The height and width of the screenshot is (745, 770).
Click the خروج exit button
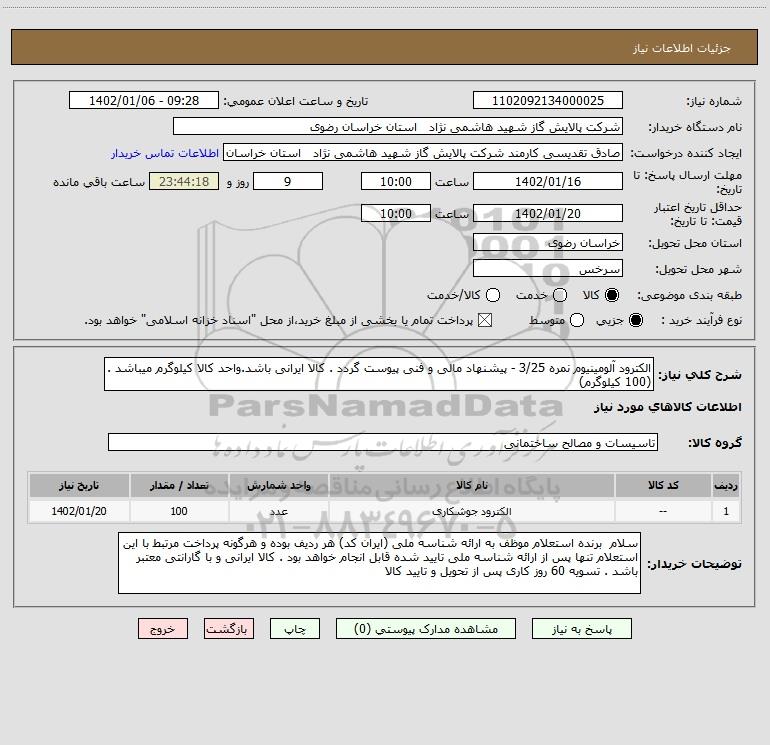(x=163, y=630)
